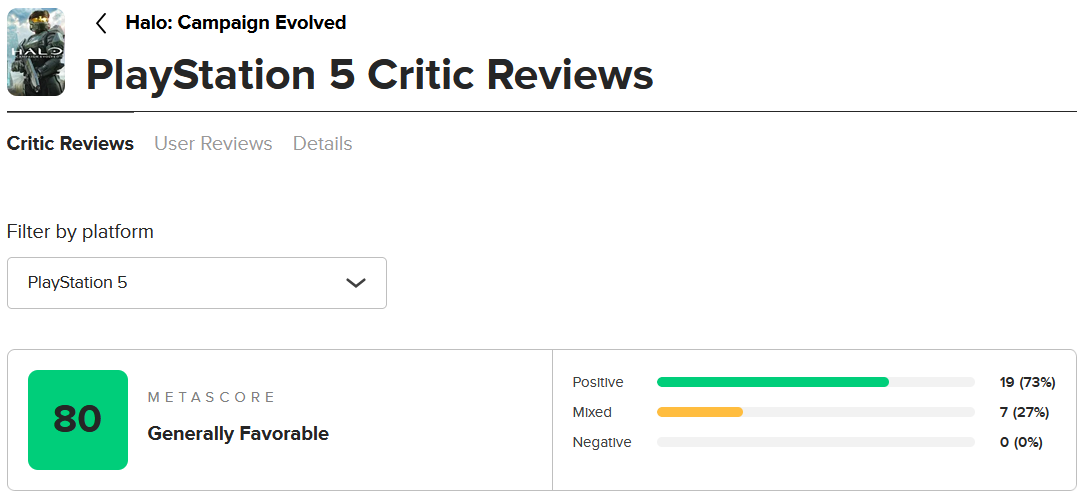Open the Details tab
Viewport: 1085px width, 494px height.
point(322,143)
